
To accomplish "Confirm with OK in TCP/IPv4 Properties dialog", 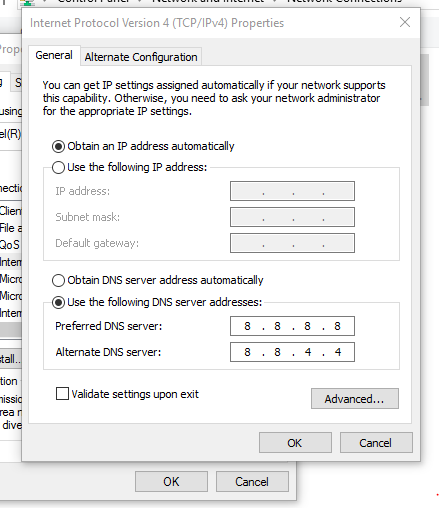I will click(x=295, y=443).
